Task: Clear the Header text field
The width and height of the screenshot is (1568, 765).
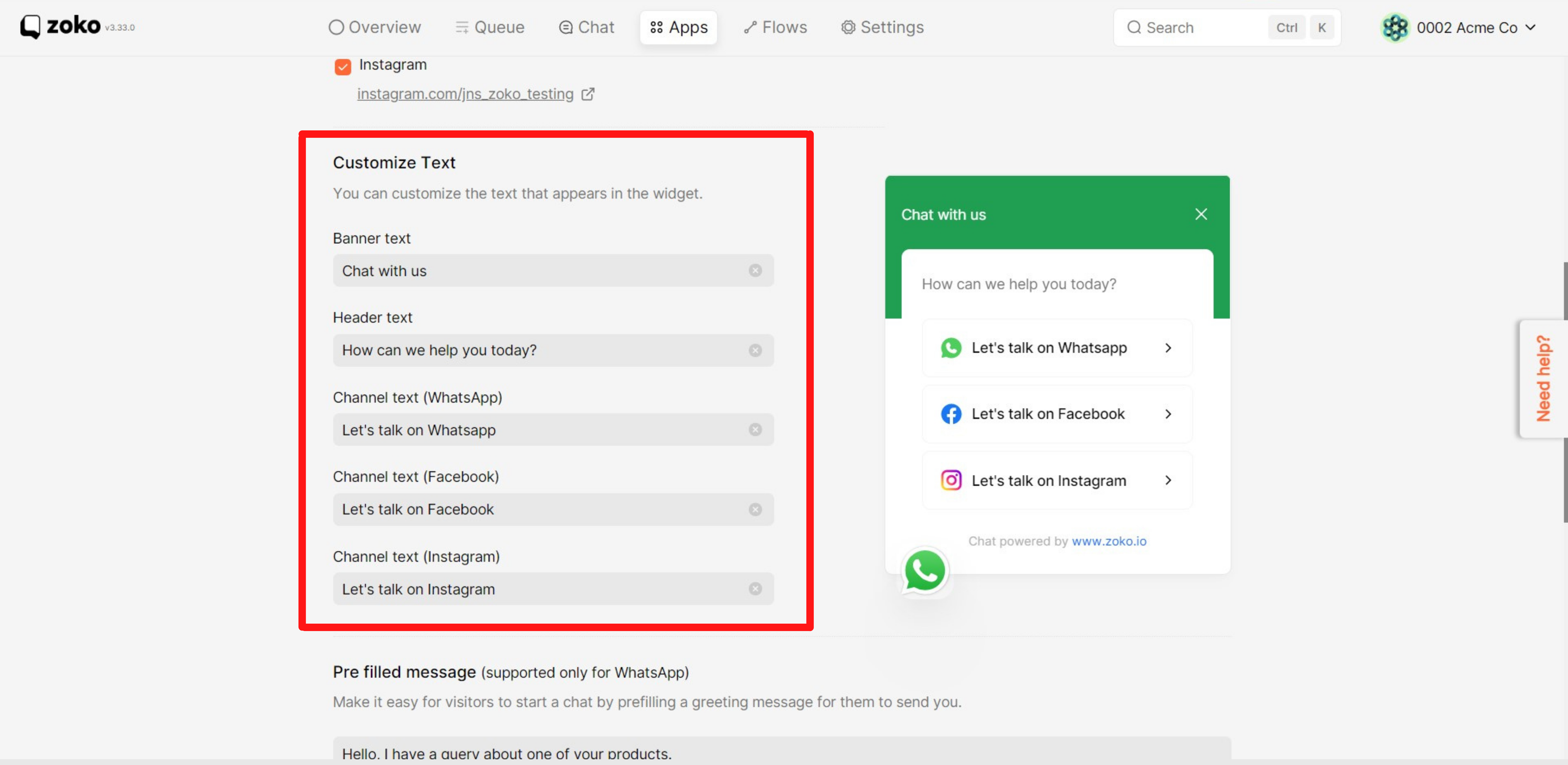Action: pos(755,350)
